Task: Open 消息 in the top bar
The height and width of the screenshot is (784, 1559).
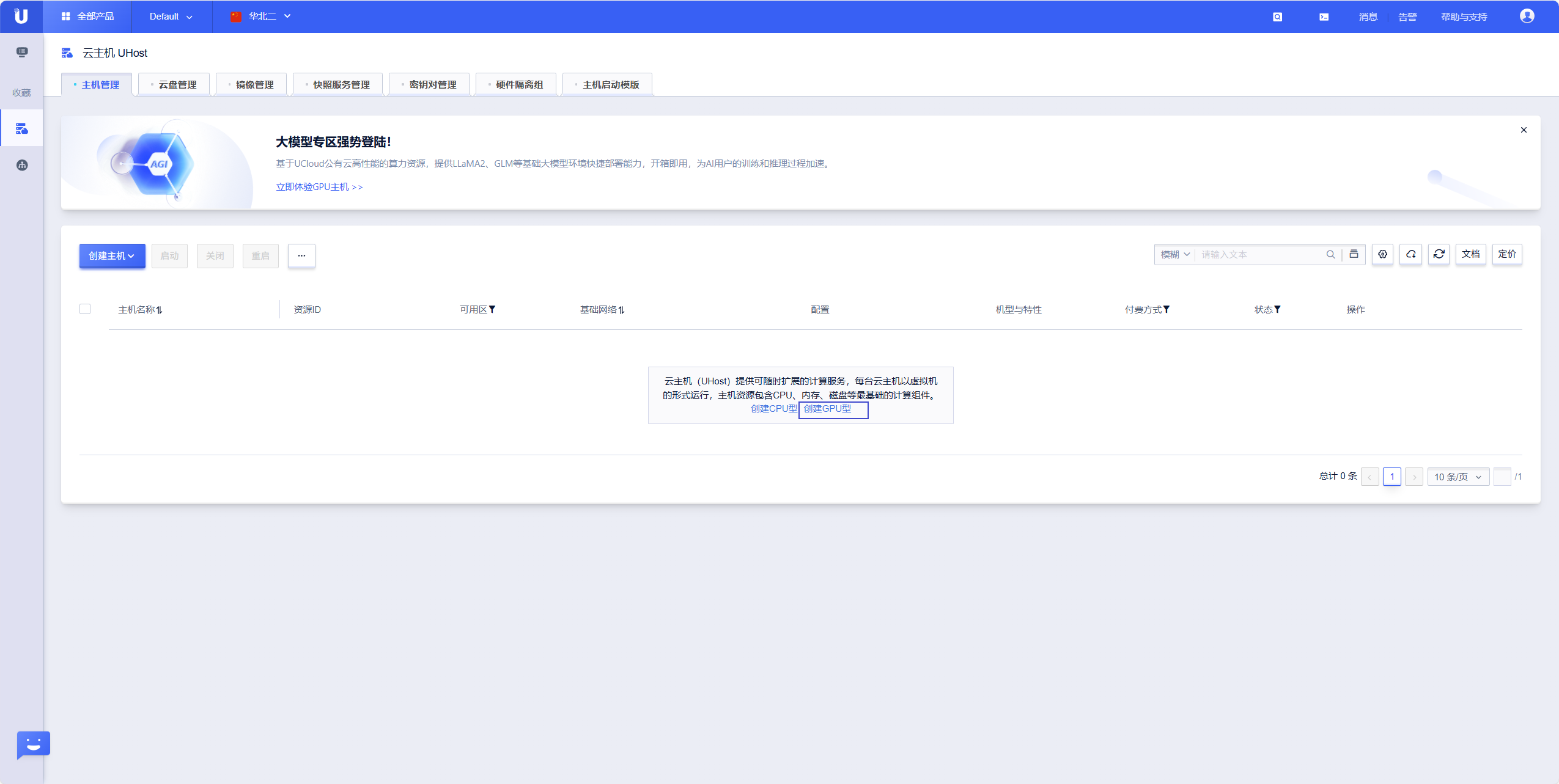Action: pyautogui.click(x=1368, y=16)
